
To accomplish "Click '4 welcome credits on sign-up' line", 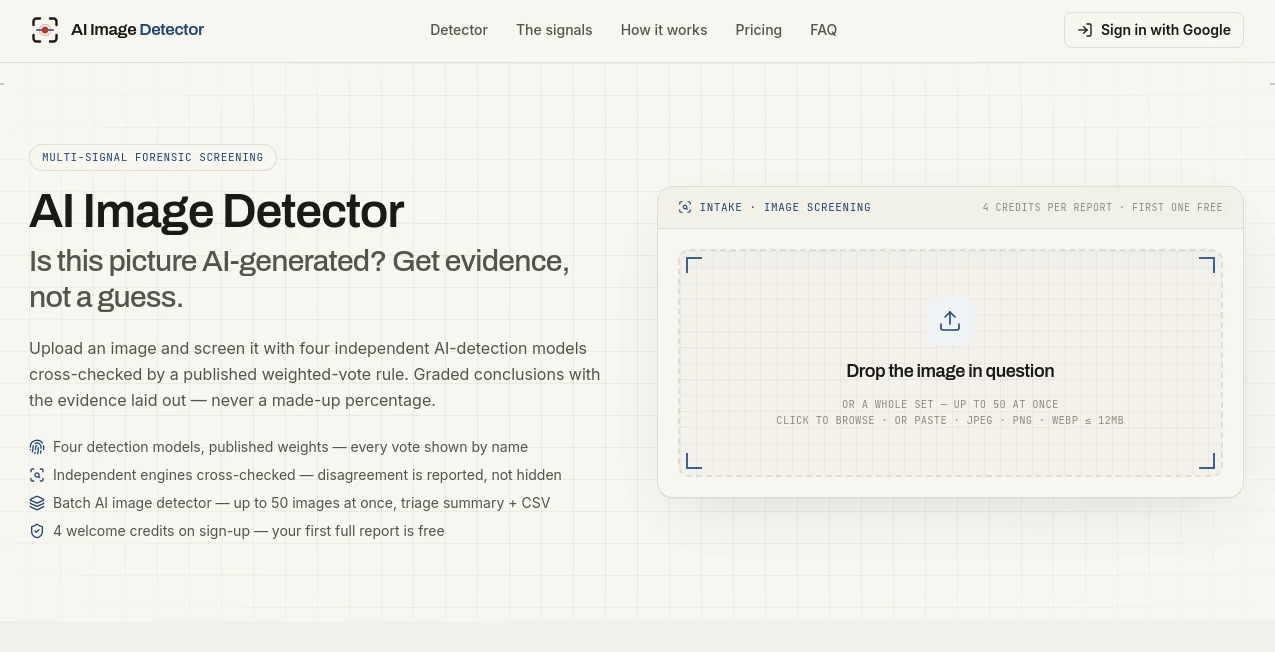I will (249, 531).
